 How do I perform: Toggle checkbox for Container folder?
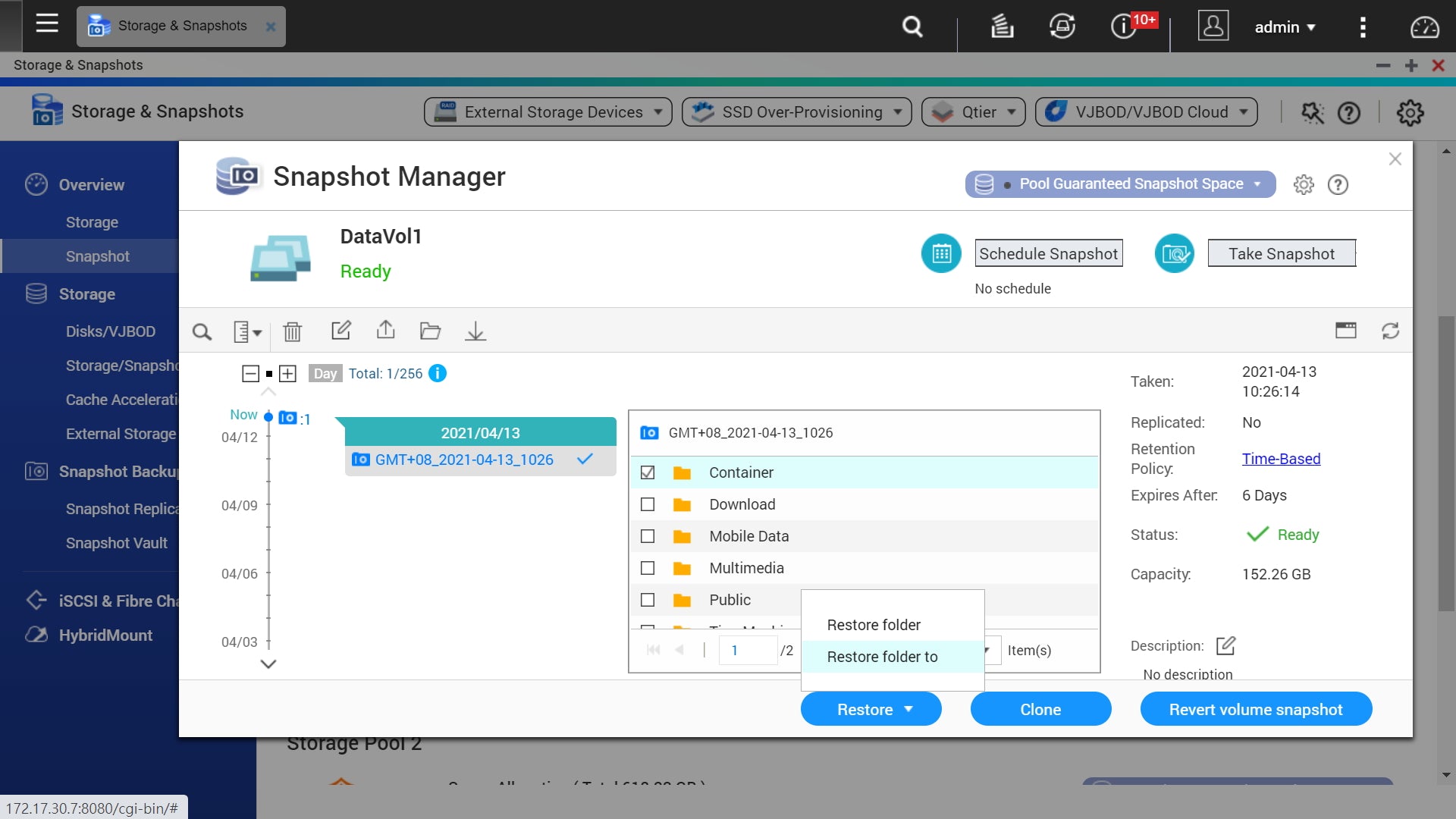tap(648, 472)
